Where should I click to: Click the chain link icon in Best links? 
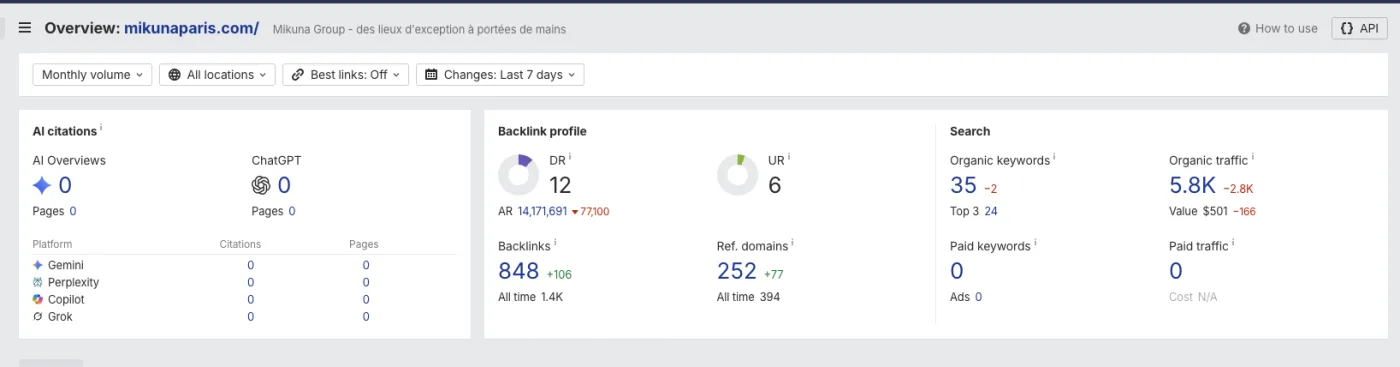coord(299,75)
